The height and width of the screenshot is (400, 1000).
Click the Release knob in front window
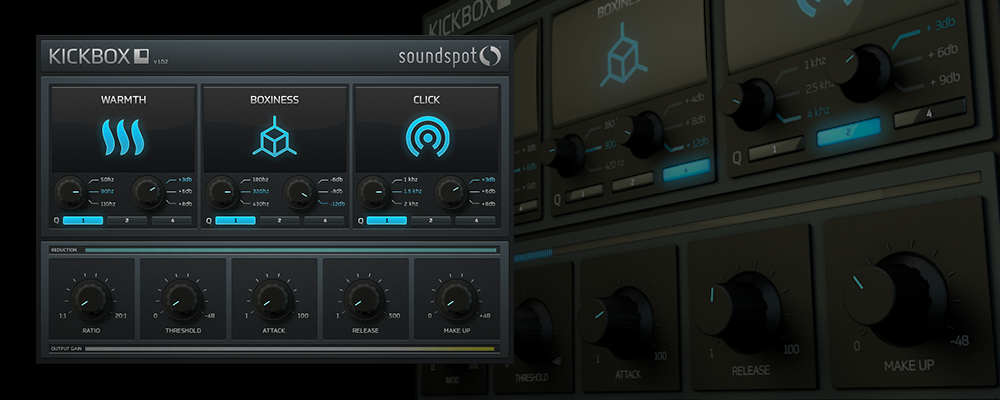(366, 299)
